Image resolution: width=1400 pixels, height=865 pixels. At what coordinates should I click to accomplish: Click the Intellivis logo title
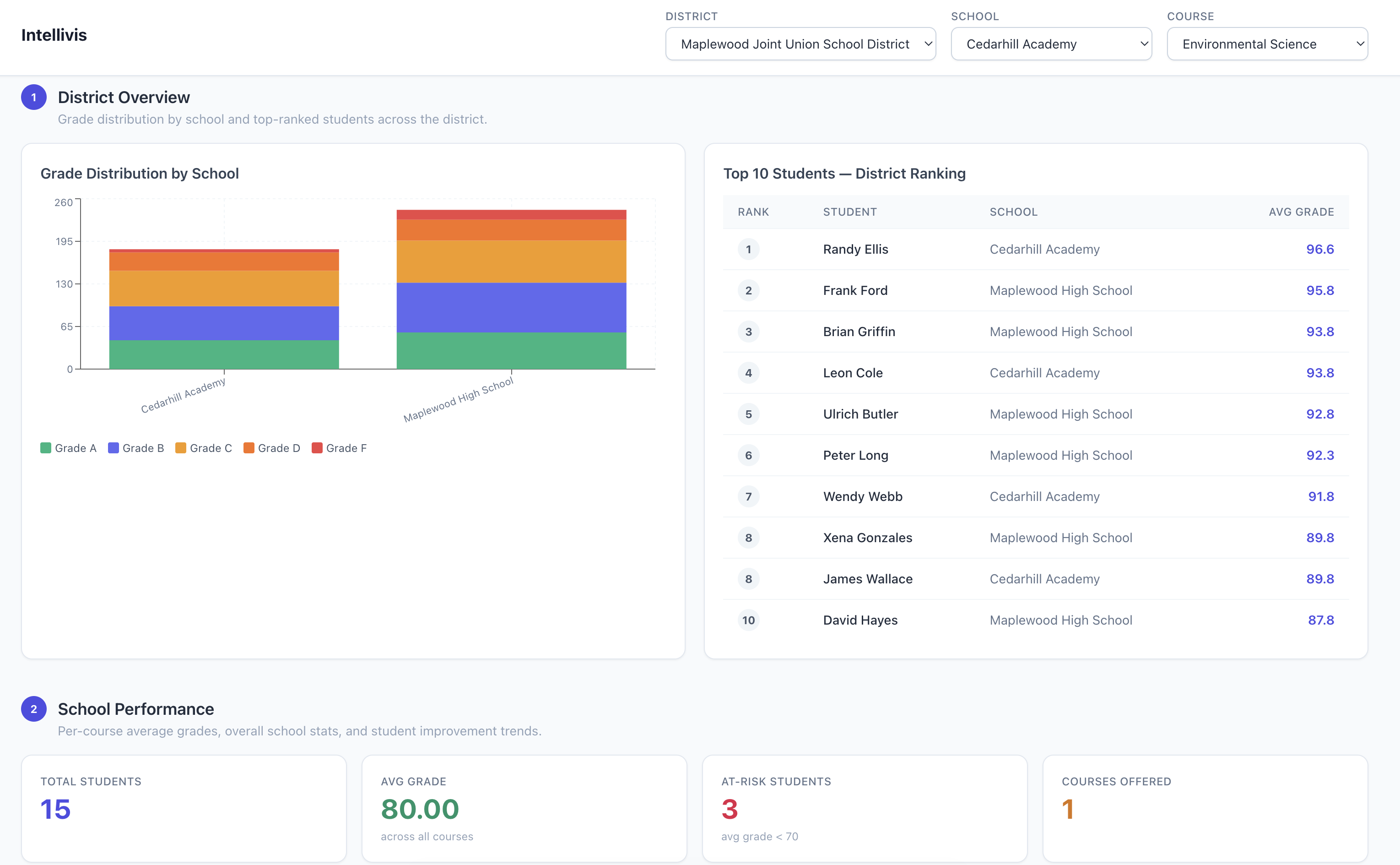click(x=54, y=35)
